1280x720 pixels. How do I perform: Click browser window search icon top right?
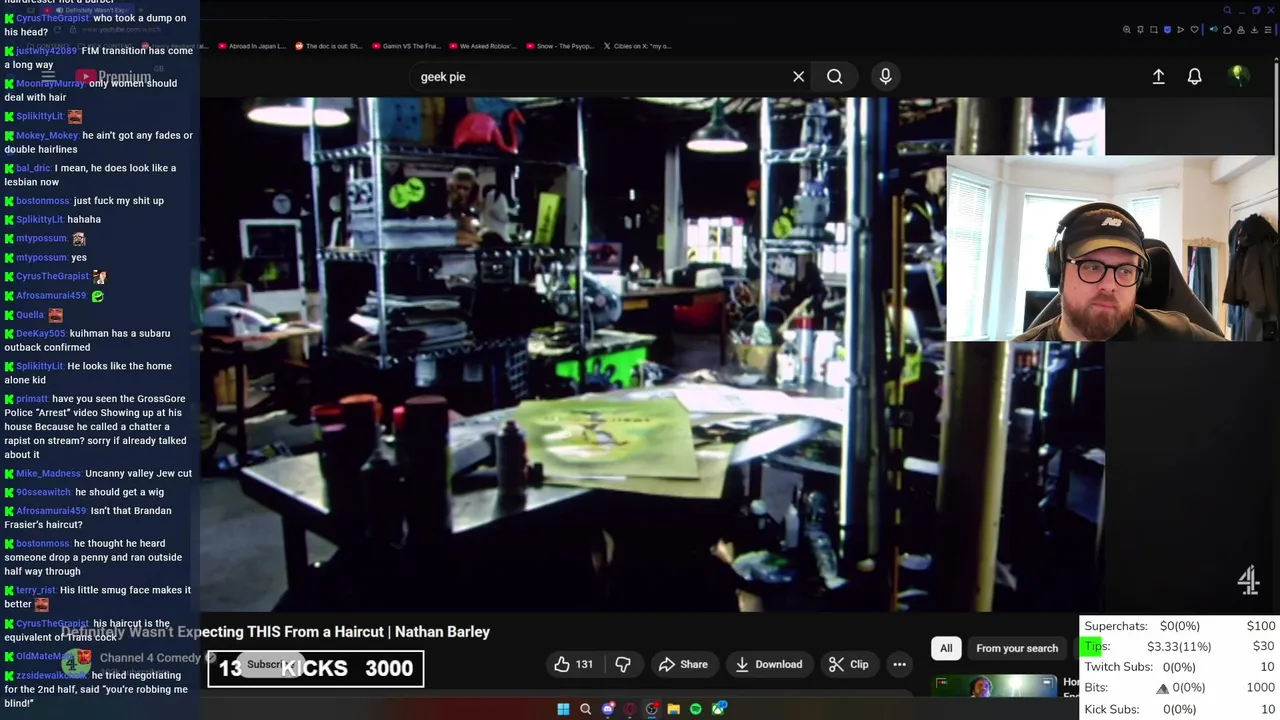point(1227,10)
